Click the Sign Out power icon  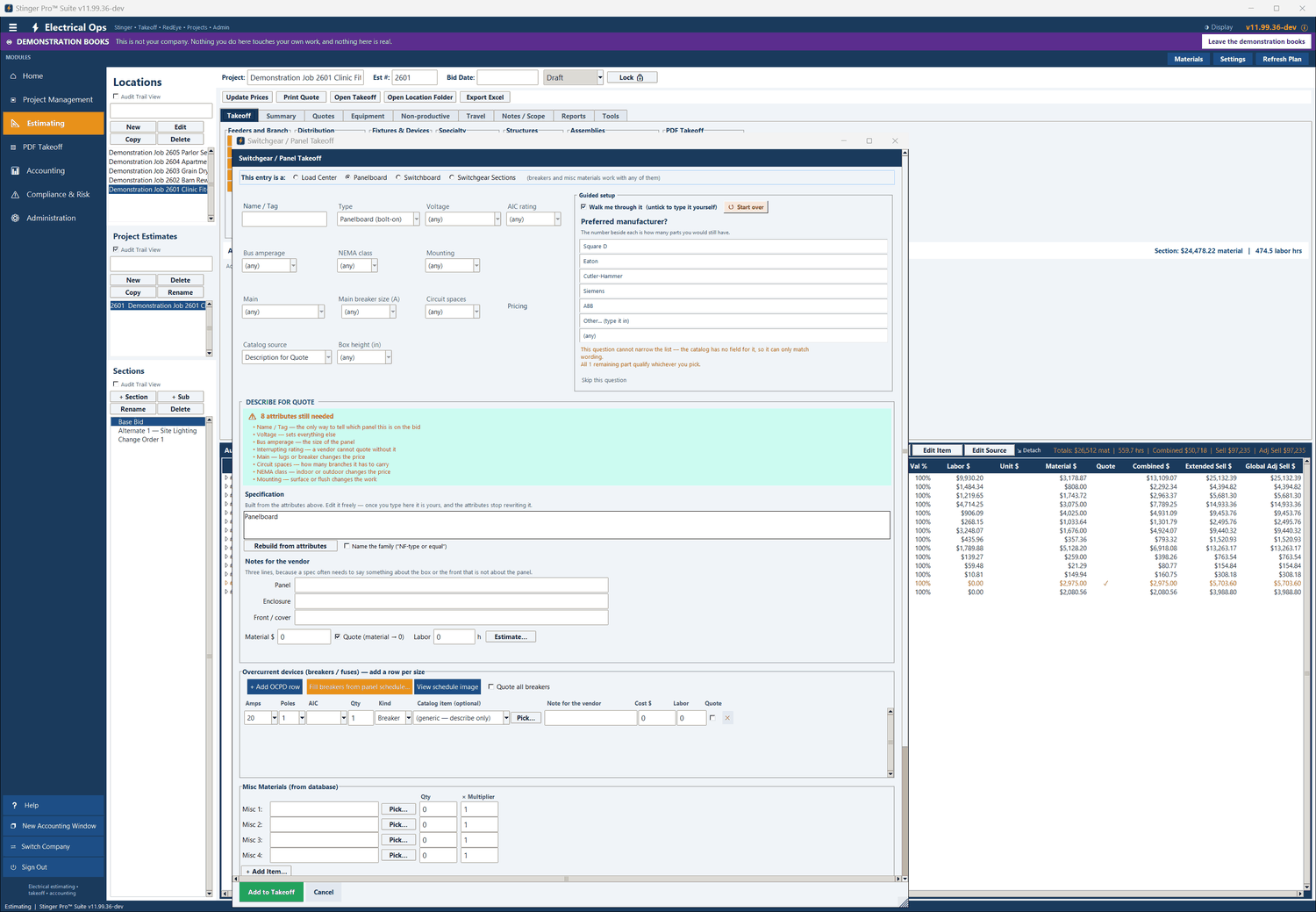(13, 867)
